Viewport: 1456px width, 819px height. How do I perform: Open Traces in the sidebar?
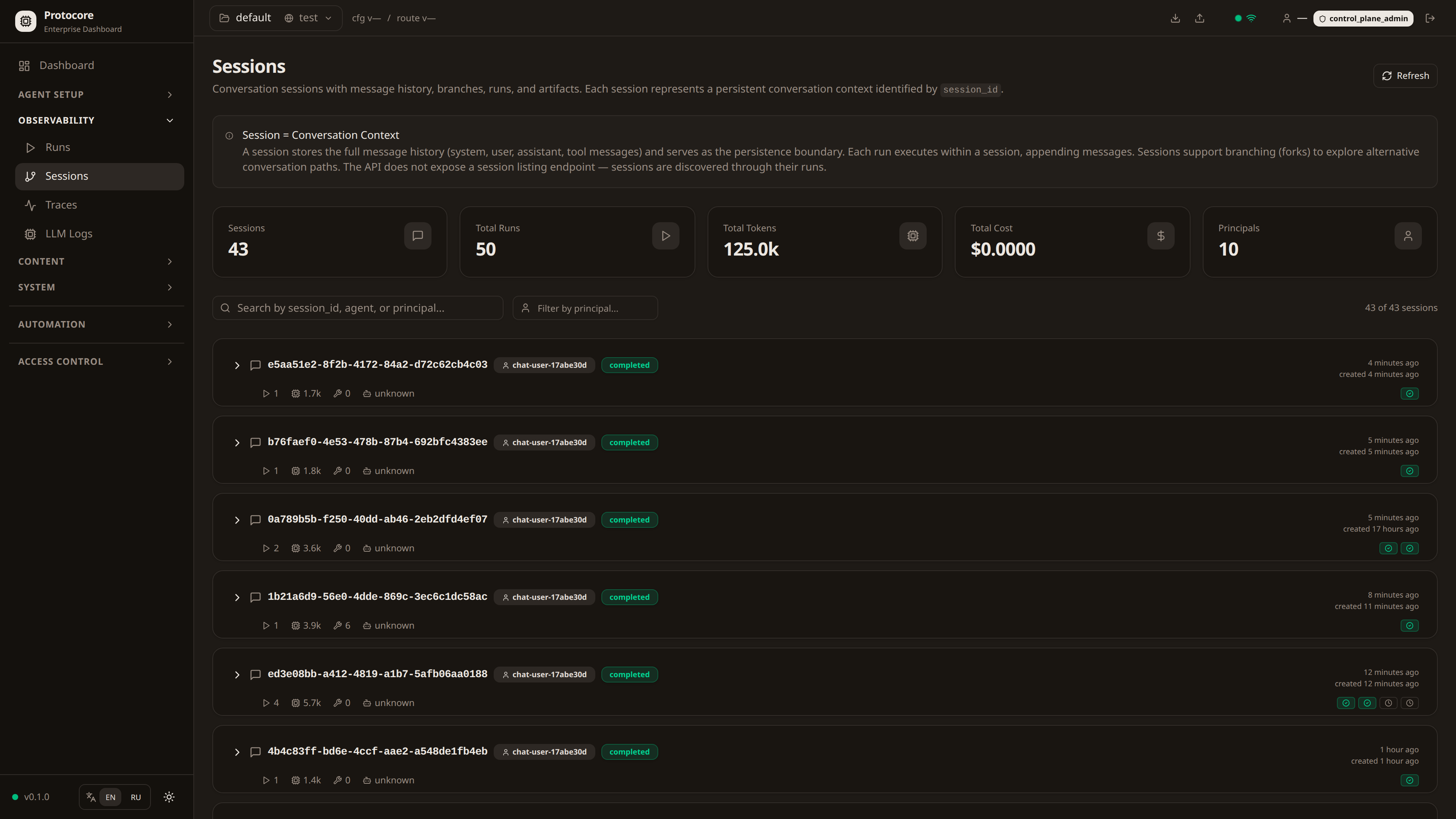tap(61, 205)
